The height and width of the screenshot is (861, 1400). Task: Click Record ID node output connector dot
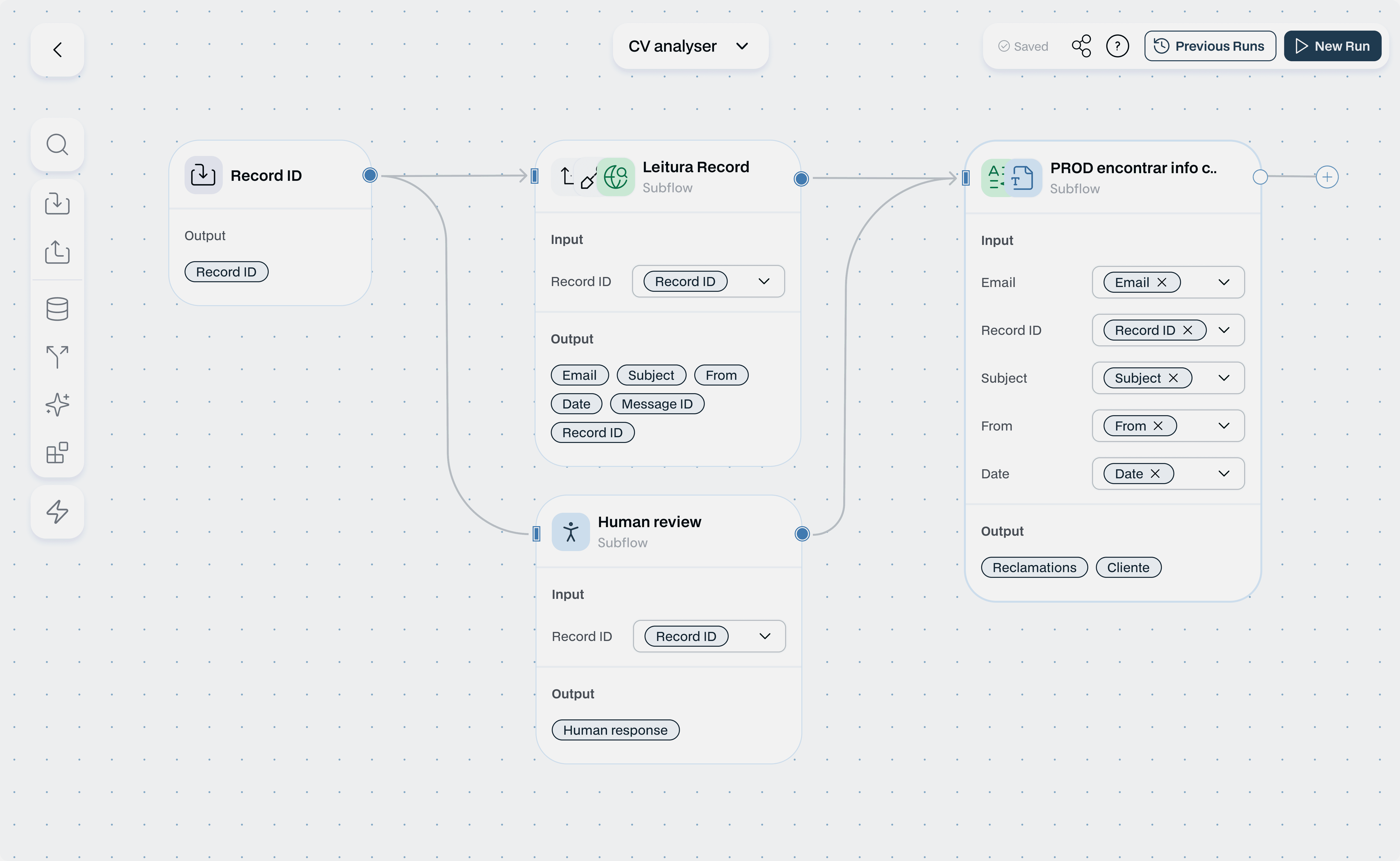(x=370, y=175)
